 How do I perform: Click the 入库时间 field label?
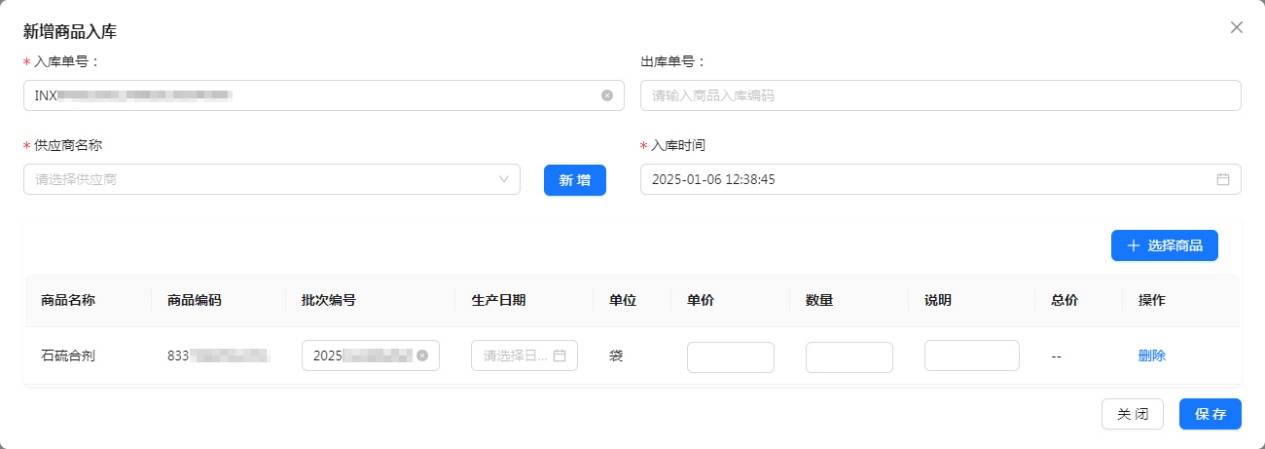click(x=678, y=145)
